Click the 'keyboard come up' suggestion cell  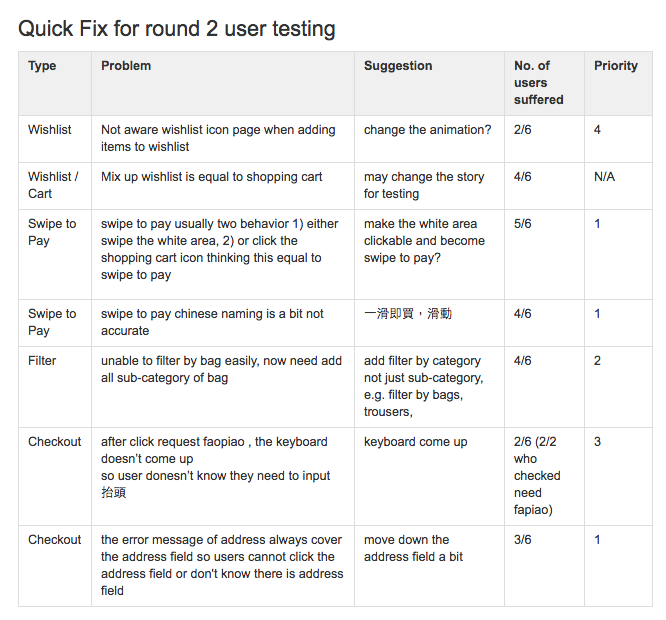point(429,476)
